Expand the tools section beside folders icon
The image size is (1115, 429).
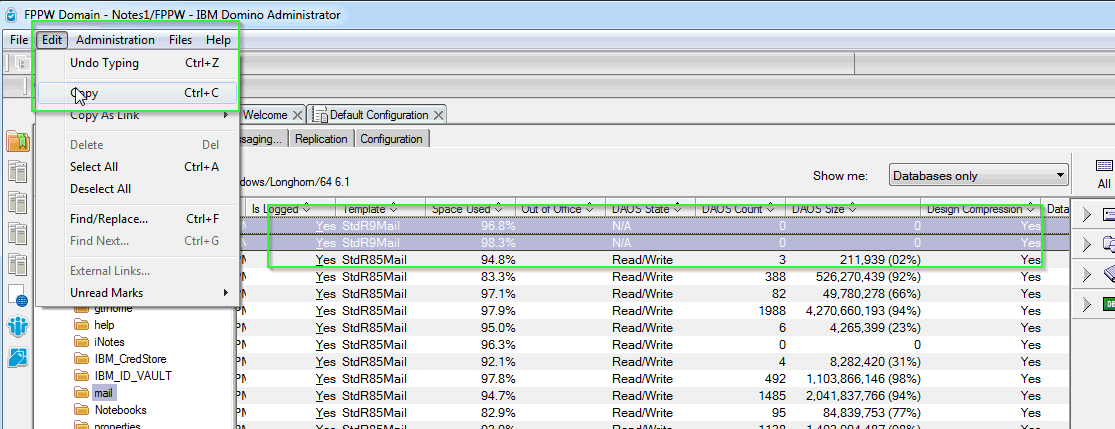[1087, 244]
